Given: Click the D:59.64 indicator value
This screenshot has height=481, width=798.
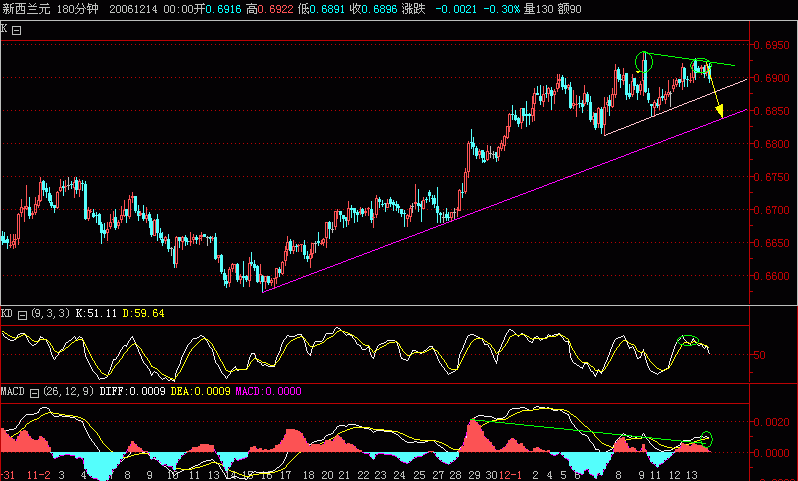Looking at the screenshot, I should [144, 313].
